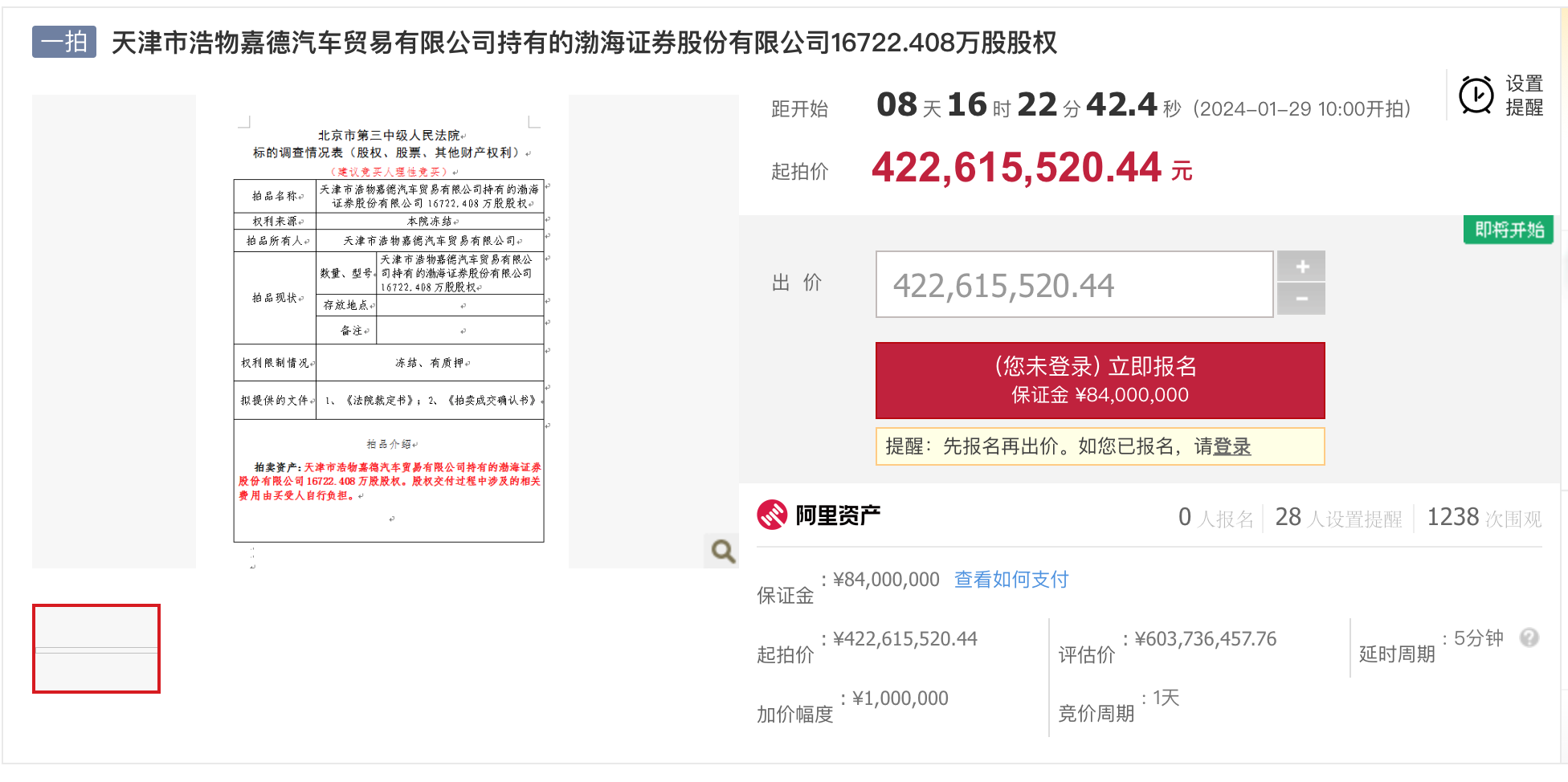This screenshot has height=782, width=1568.
Task: Click the starting price 422,615,520.44 元
Action: pos(1032,169)
